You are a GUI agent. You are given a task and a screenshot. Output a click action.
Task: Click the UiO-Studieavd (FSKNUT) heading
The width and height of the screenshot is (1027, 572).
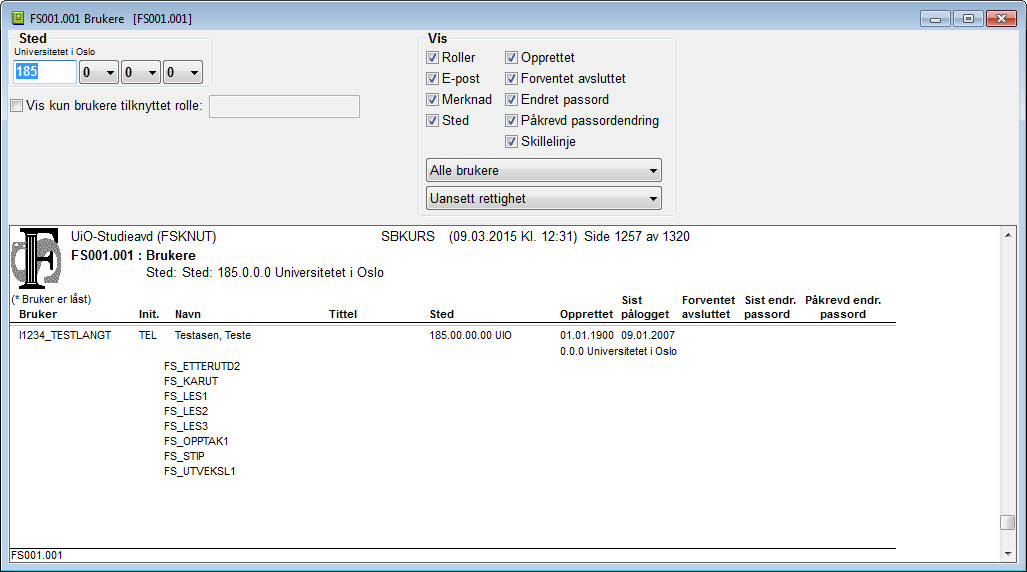(143, 237)
